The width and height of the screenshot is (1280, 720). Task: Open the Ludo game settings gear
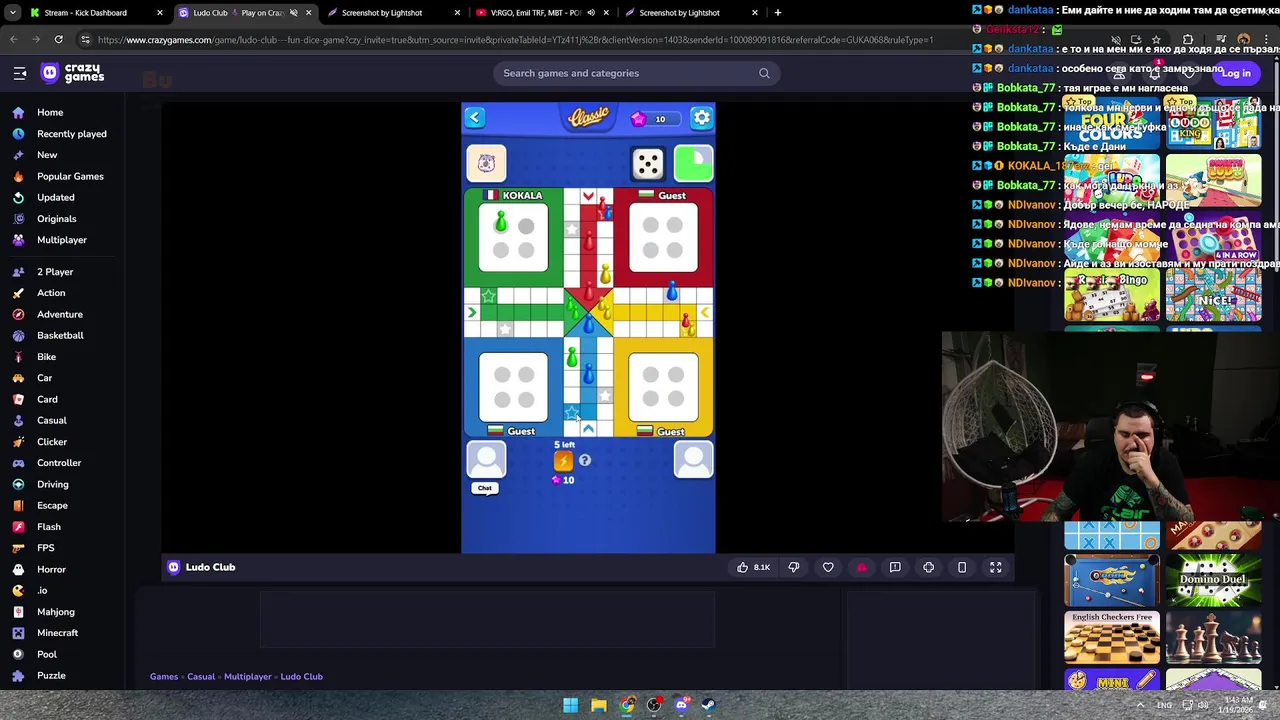click(702, 118)
